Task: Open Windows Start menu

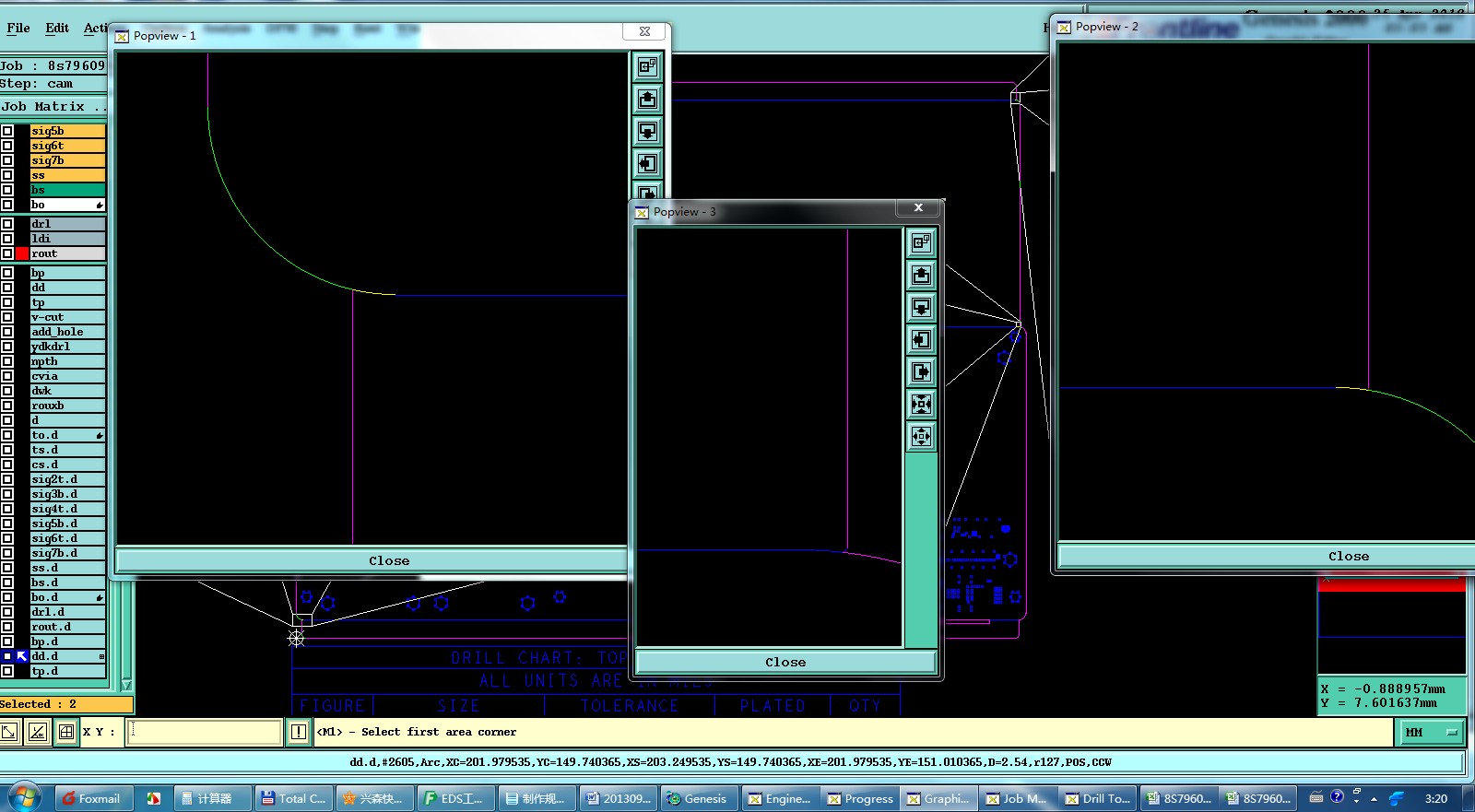Action: pos(24,797)
